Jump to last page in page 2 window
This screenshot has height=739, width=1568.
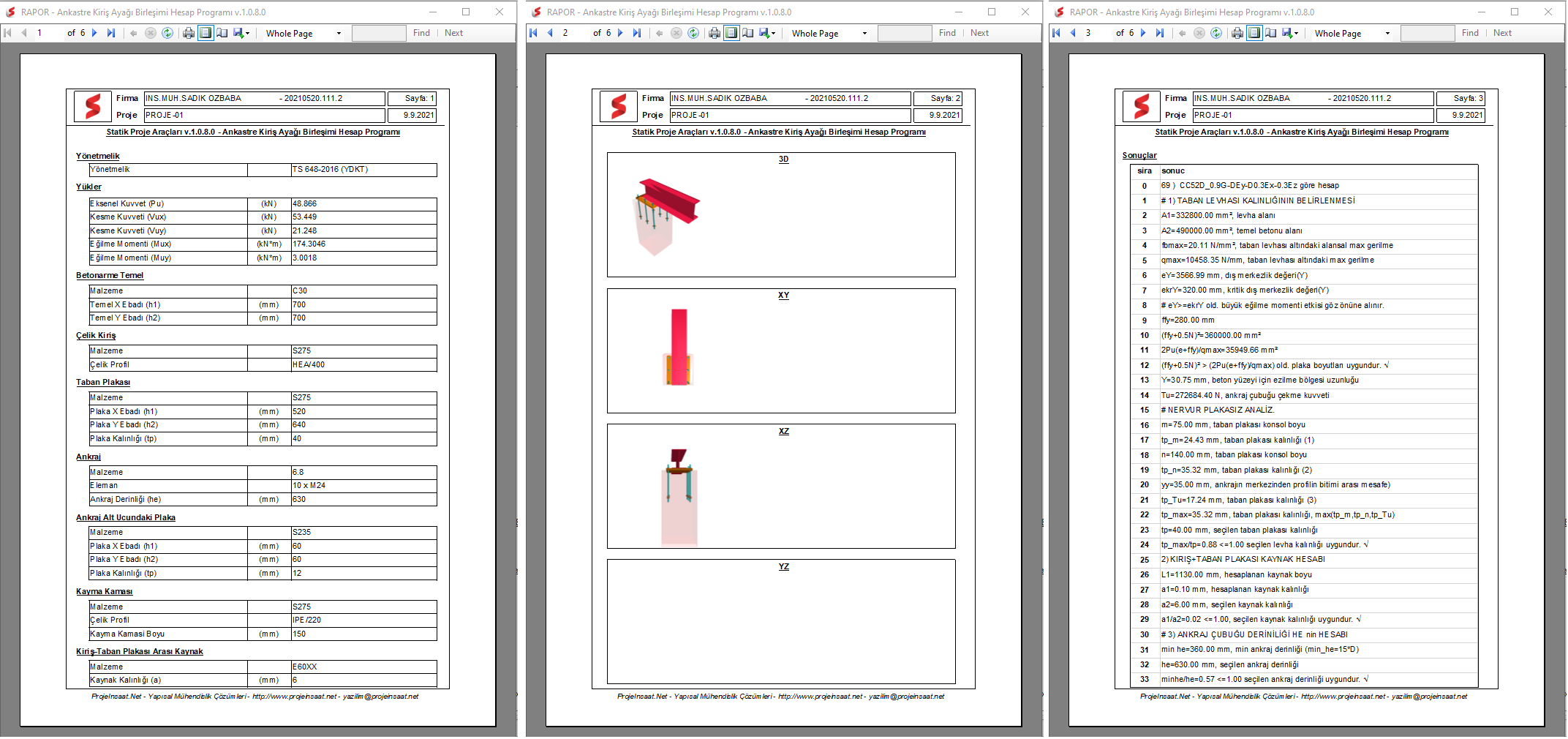[x=637, y=33]
